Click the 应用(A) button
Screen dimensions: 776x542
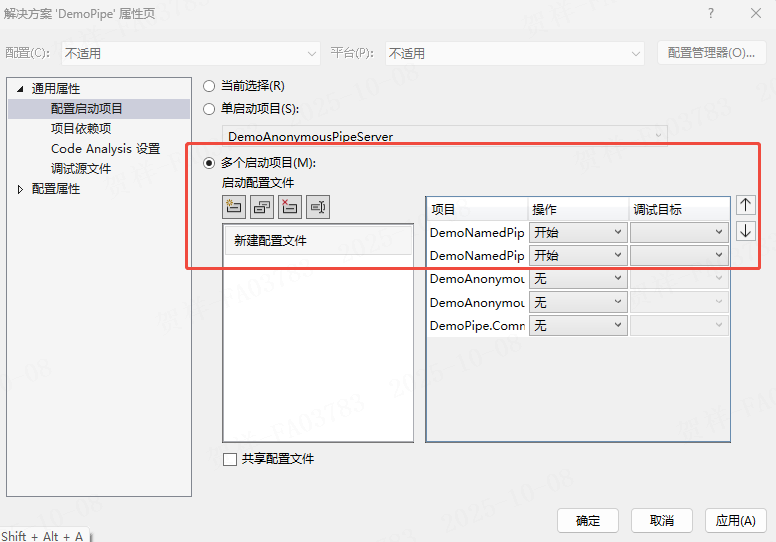[735, 521]
